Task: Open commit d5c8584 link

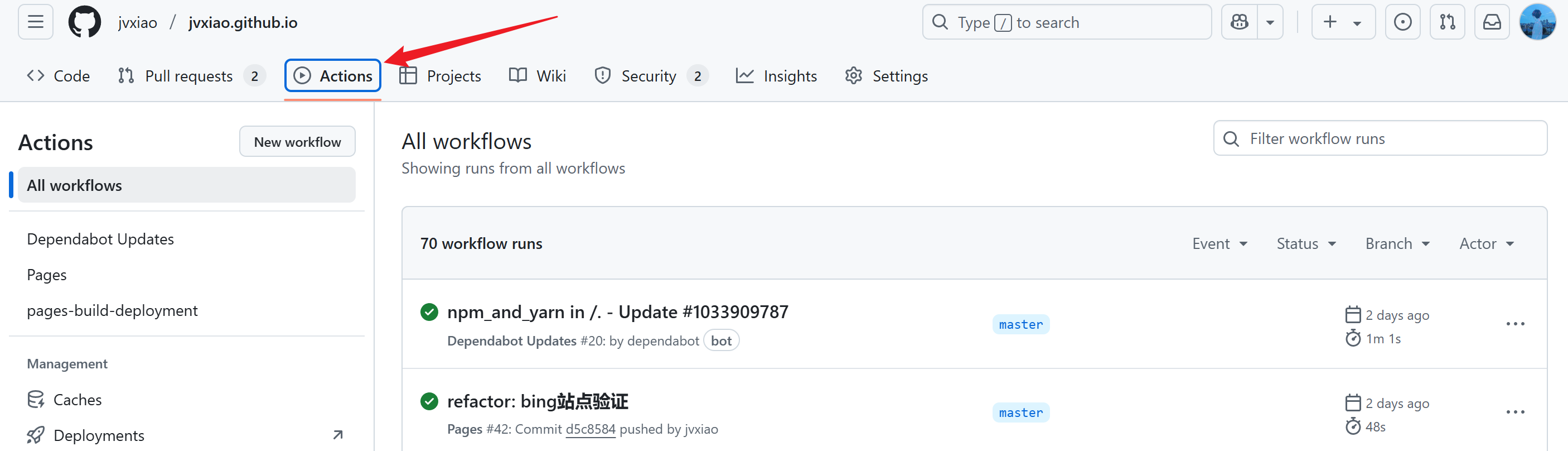Action: 591,429
